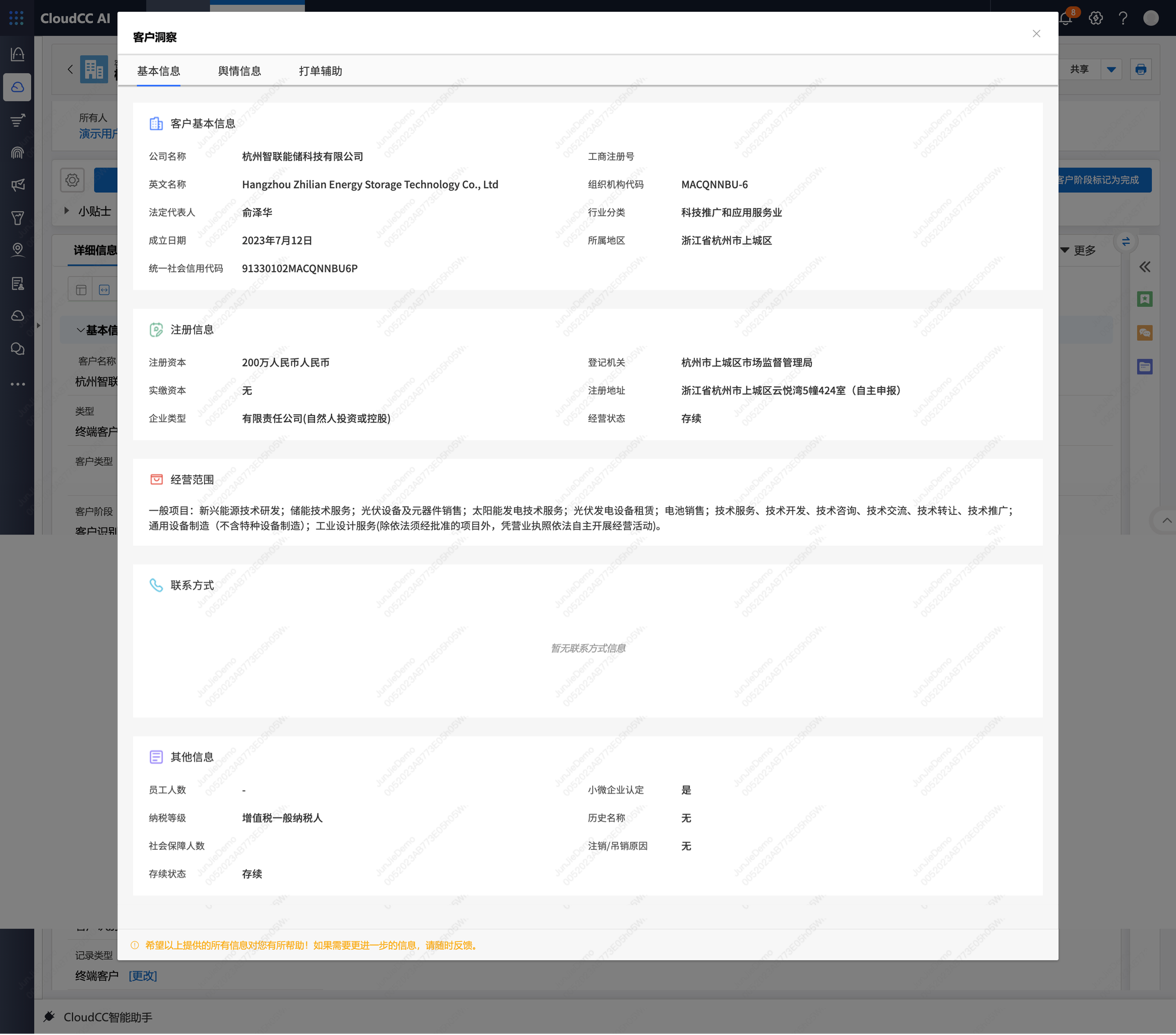This screenshot has height=1035, width=1176.
Task: Click the funnel sidebar icon
Action: pos(18,218)
